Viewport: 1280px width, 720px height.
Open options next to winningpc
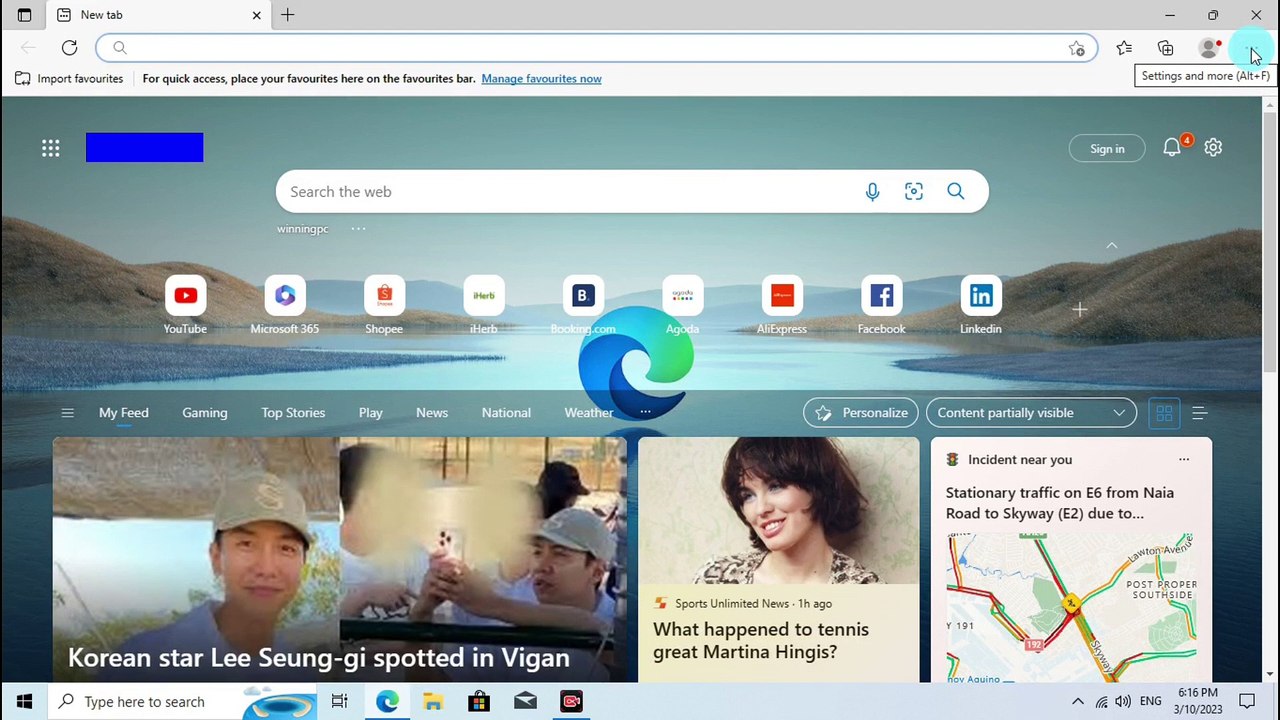(x=358, y=229)
